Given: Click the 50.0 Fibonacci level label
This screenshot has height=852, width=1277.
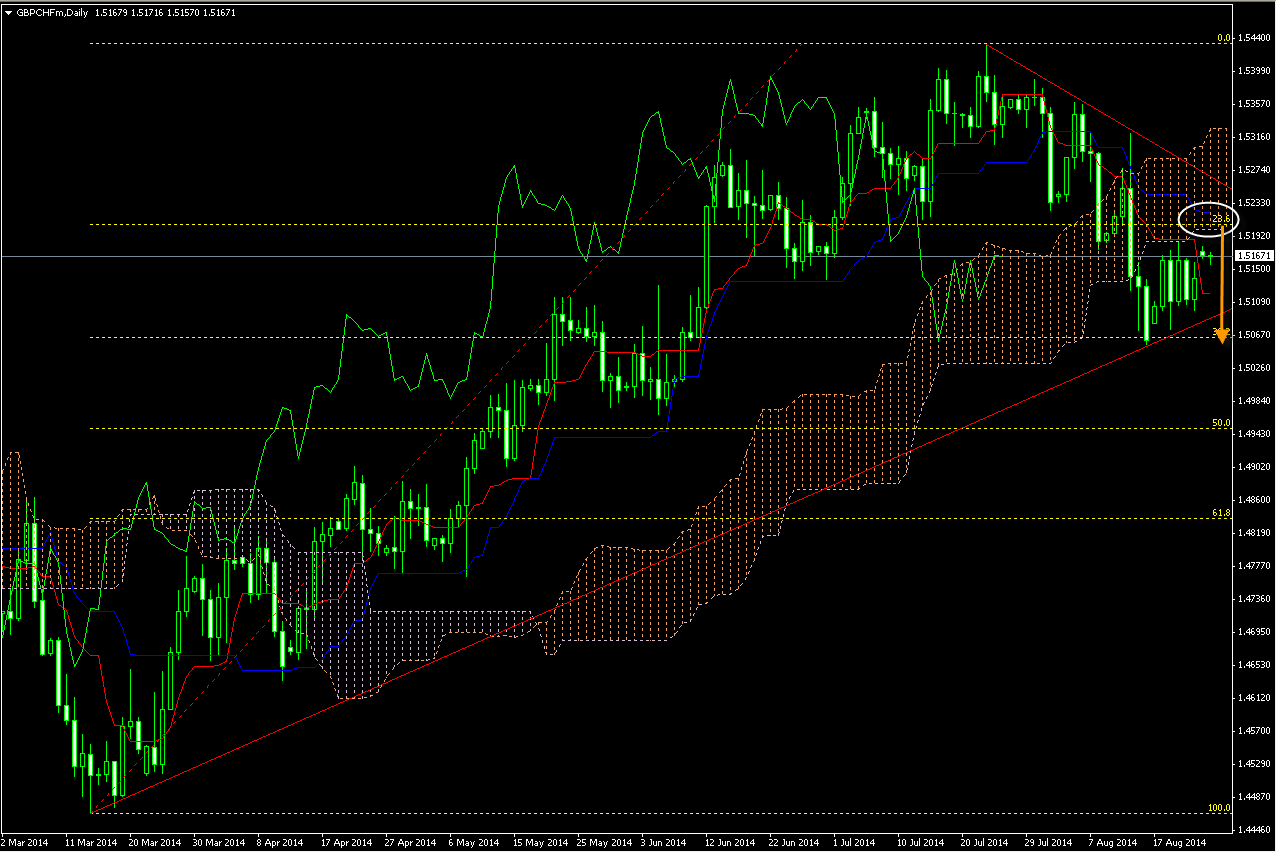Looking at the screenshot, I should click(x=1221, y=423).
